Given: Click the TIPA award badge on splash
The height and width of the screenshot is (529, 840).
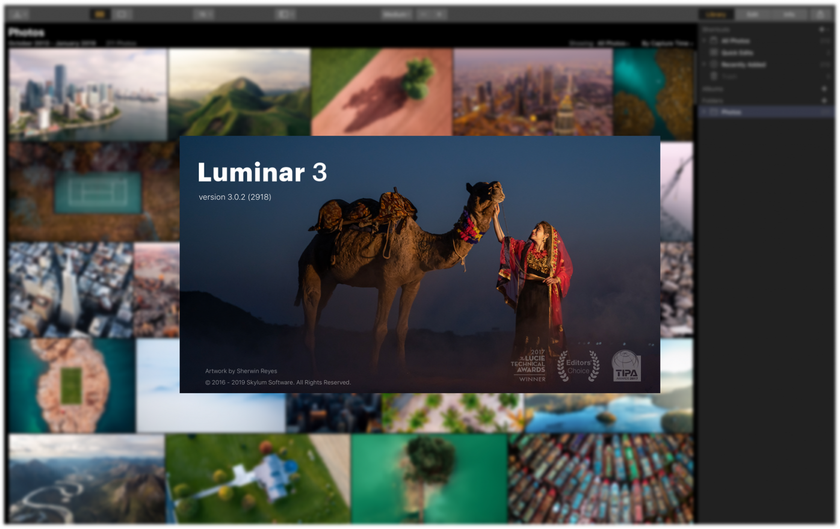Looking at the screenshot, I should (x=626, y=366).
